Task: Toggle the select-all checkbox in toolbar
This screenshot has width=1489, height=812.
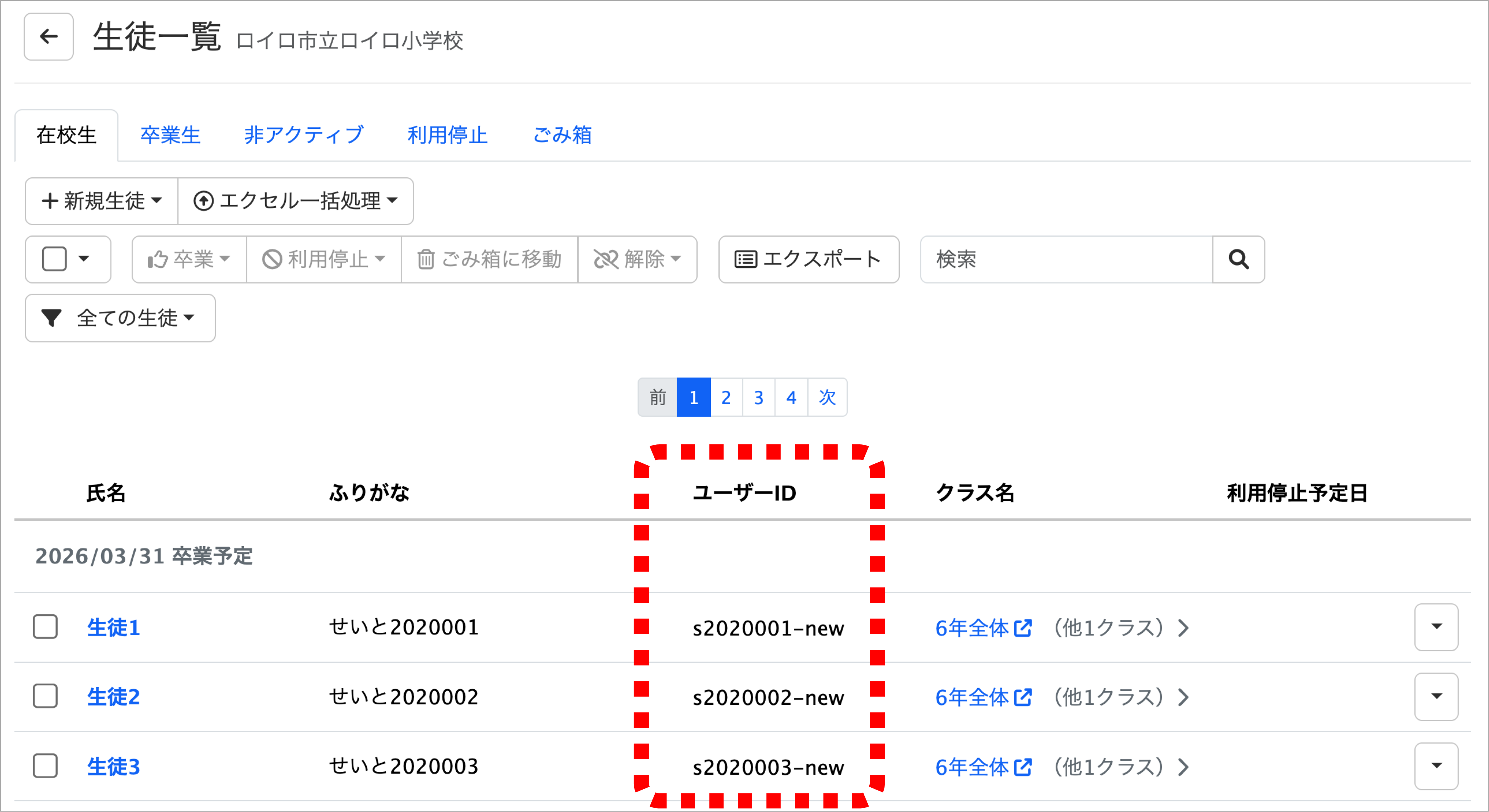Action: pos(54,259)
